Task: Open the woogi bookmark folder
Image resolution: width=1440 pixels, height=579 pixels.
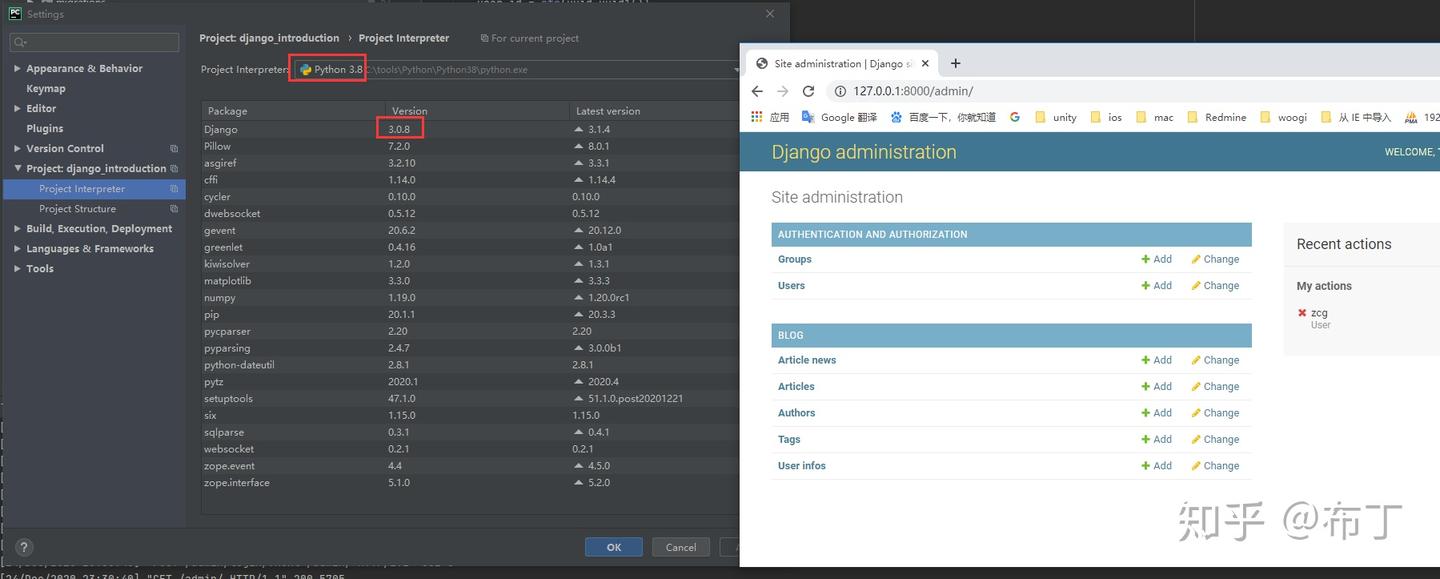Action: (x=1283, y=117)
